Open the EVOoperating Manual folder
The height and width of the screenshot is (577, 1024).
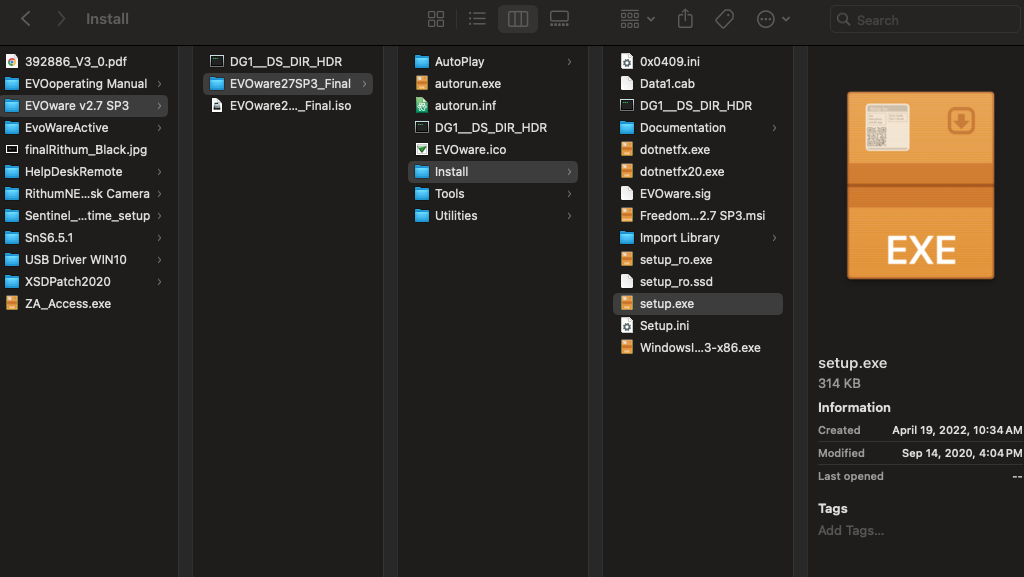[84, 84]
